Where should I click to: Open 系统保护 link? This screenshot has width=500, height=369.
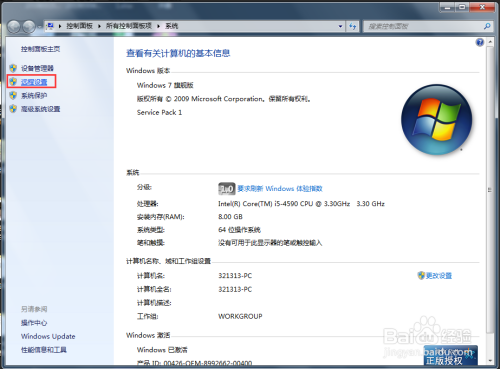pyautogui.click(x=34, y=95)
